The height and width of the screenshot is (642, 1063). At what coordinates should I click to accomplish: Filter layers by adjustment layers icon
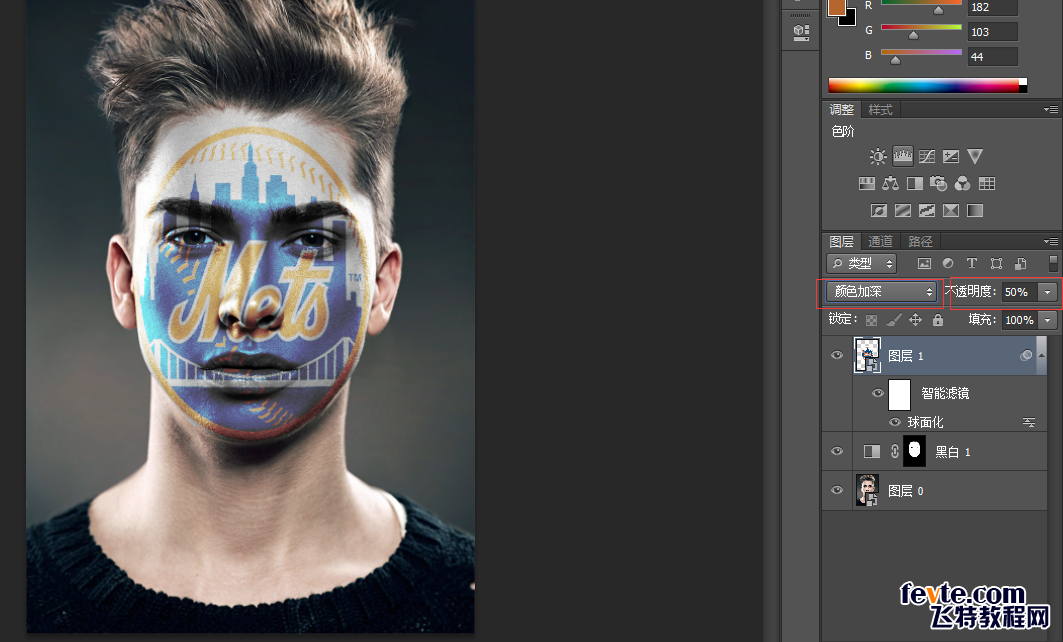coord(948,264)
